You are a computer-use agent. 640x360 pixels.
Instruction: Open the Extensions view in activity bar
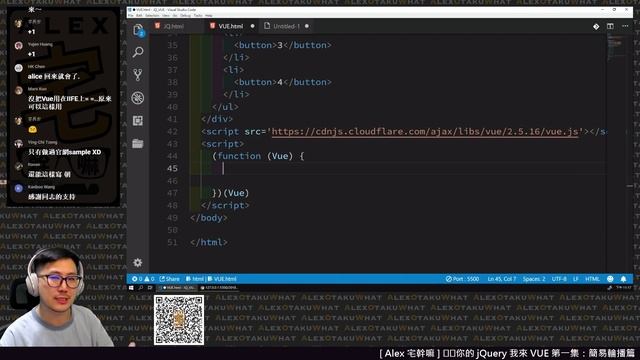(x=138, y=120)
